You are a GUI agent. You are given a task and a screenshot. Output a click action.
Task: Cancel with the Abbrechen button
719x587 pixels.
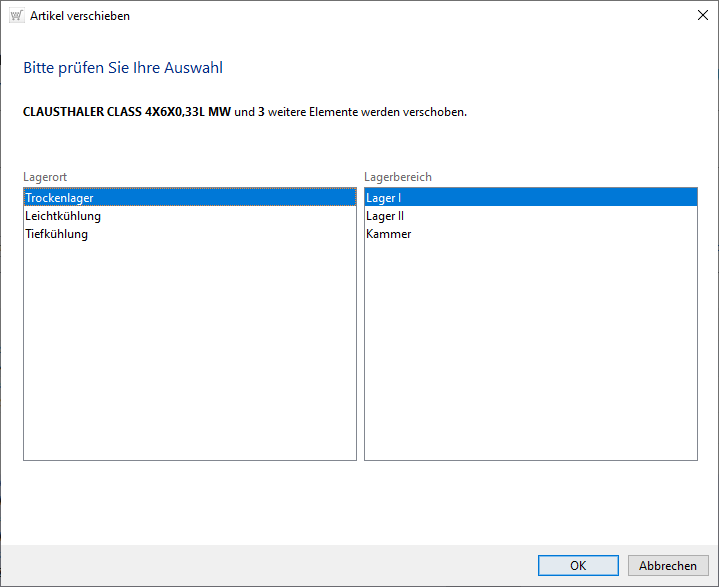pos(668,565)
